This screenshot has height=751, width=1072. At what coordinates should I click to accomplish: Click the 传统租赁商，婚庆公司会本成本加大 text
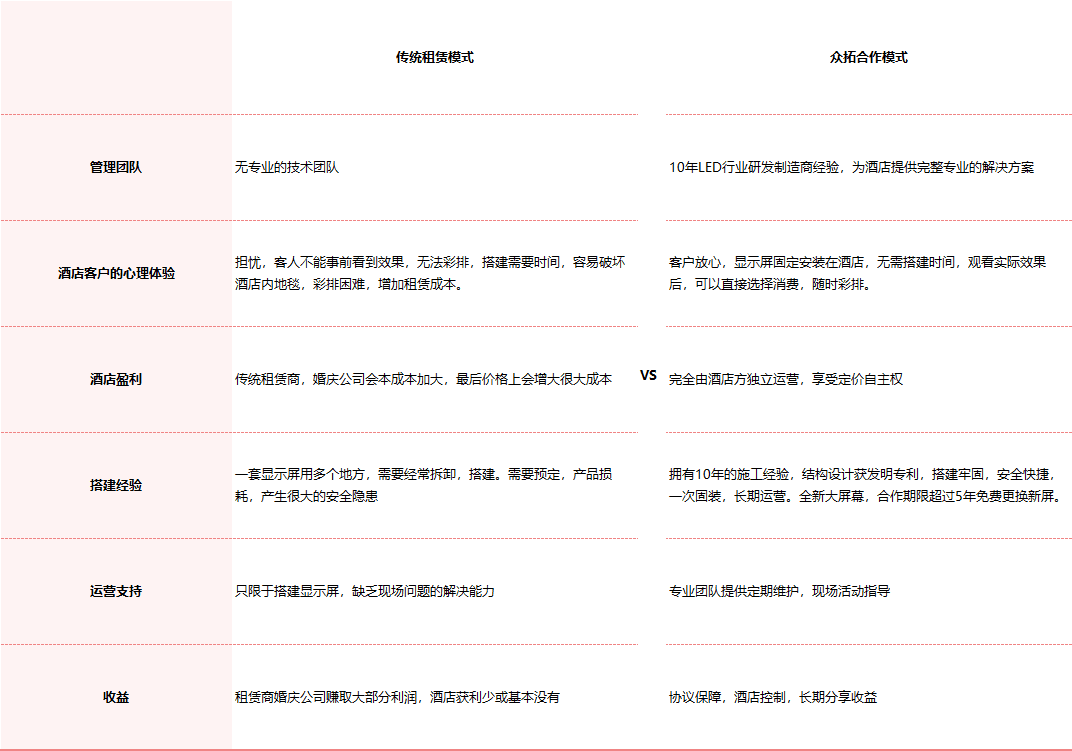coord(423,380)
